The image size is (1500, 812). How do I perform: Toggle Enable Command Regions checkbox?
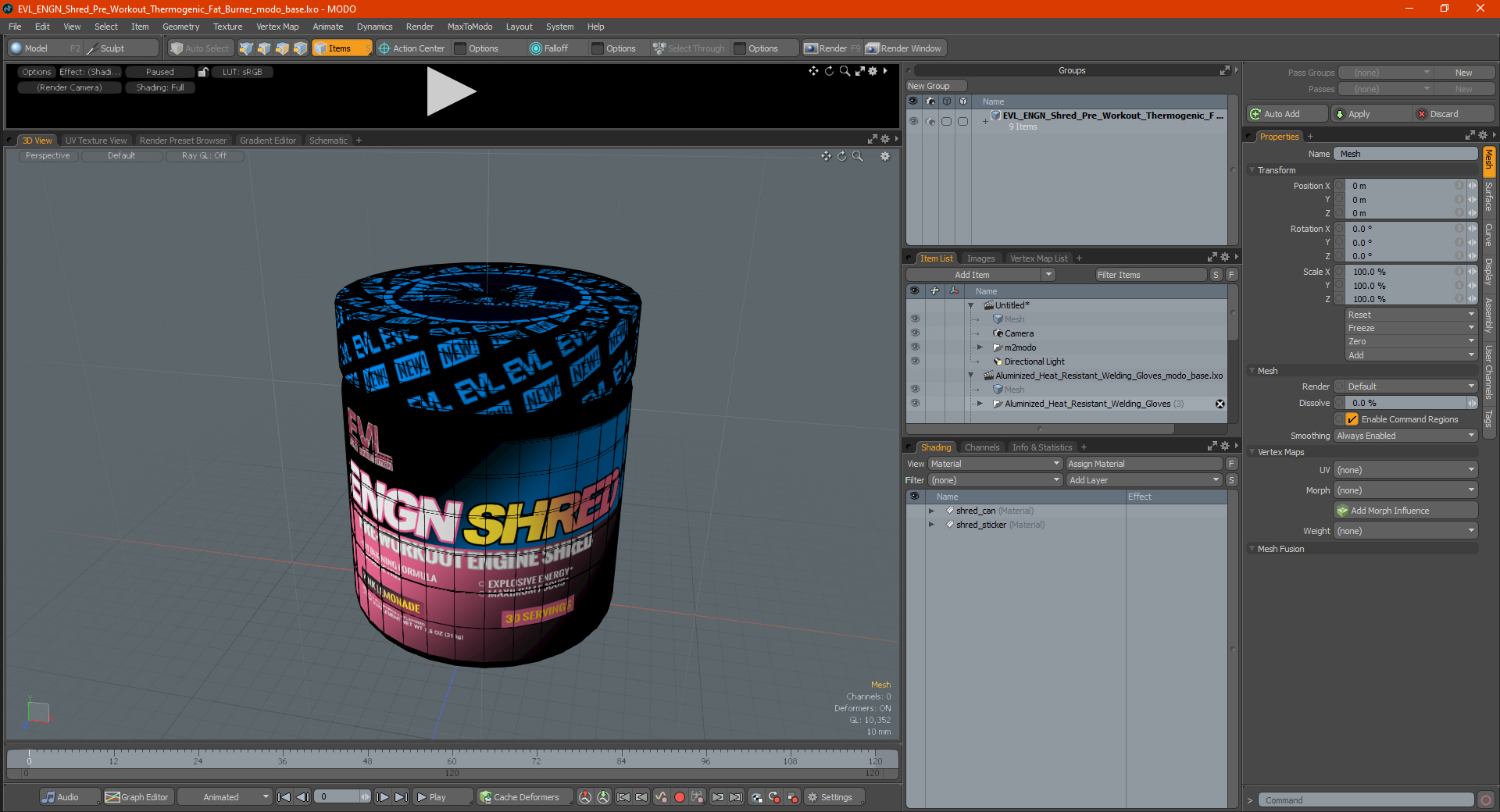click(1352, 419)
